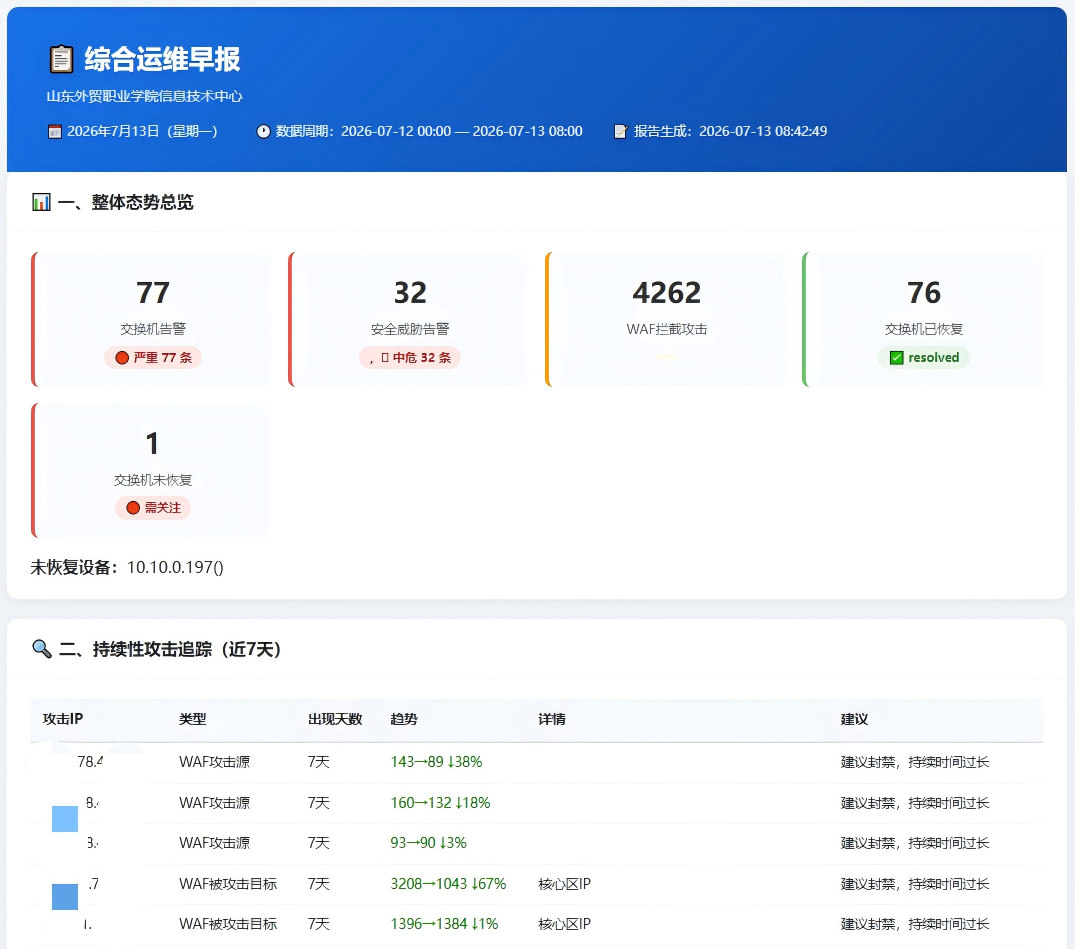This screenshot has height=949, width=1075.
Task: Click WAF被攻击目标 in the 1396→1384 row
Action: [x=228, y=924]
